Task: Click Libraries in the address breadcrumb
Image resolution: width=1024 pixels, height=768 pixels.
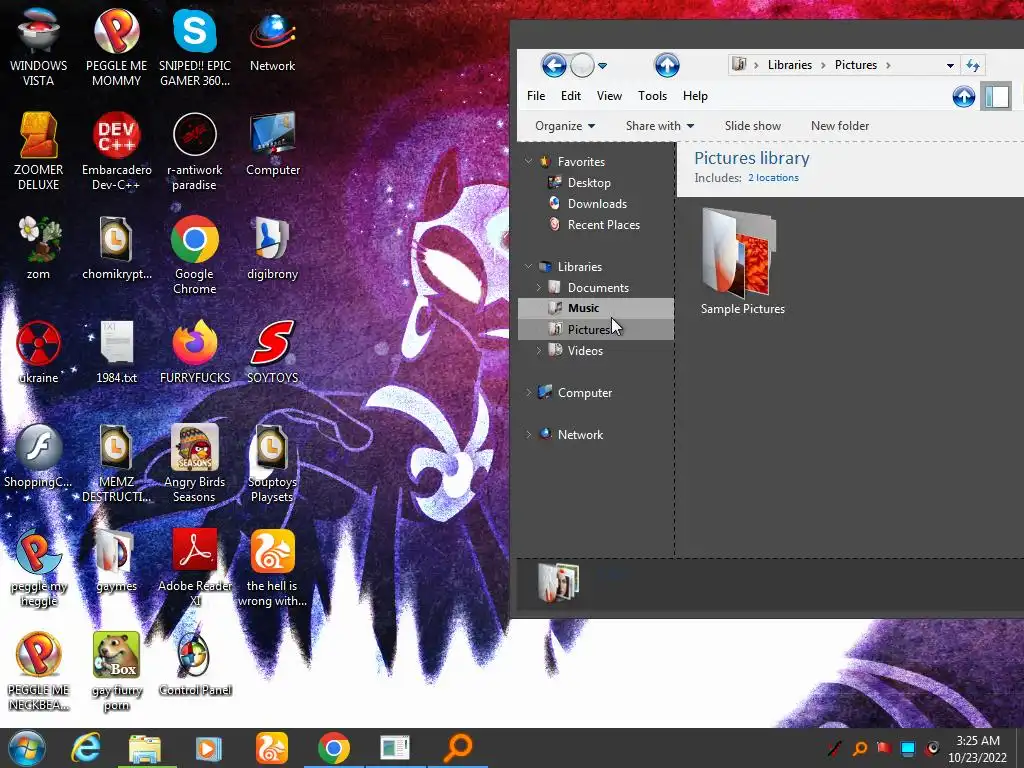Action: pyautogui.click(x=790, y=65)
